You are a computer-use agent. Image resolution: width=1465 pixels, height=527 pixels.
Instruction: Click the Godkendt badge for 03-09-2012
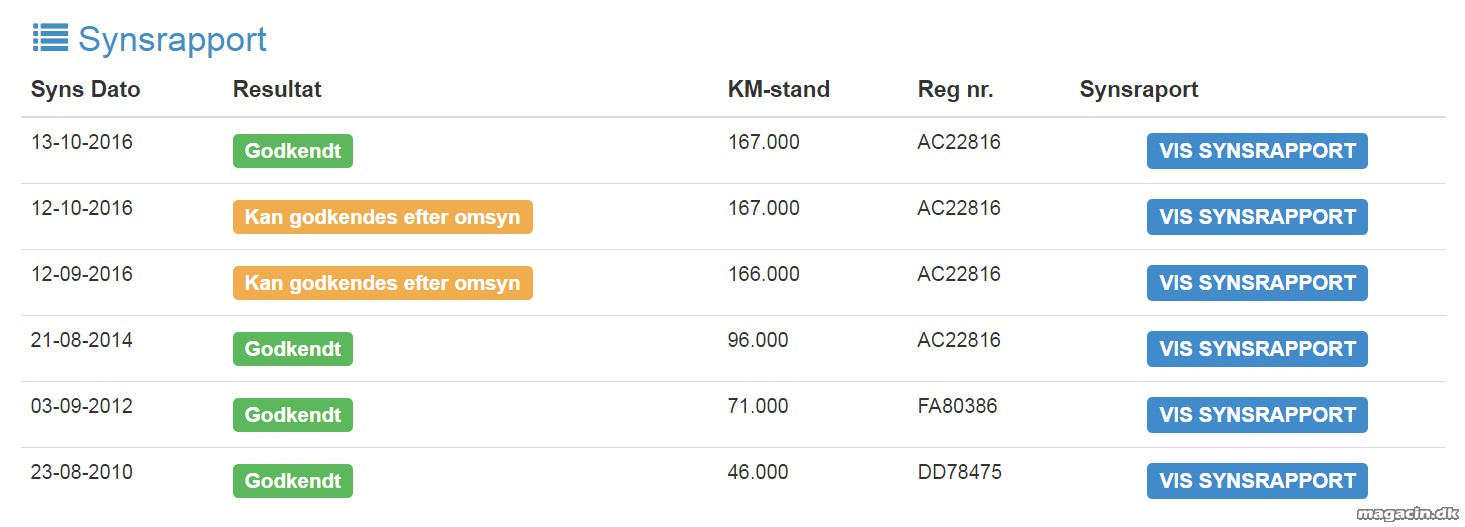coord(293,415)
